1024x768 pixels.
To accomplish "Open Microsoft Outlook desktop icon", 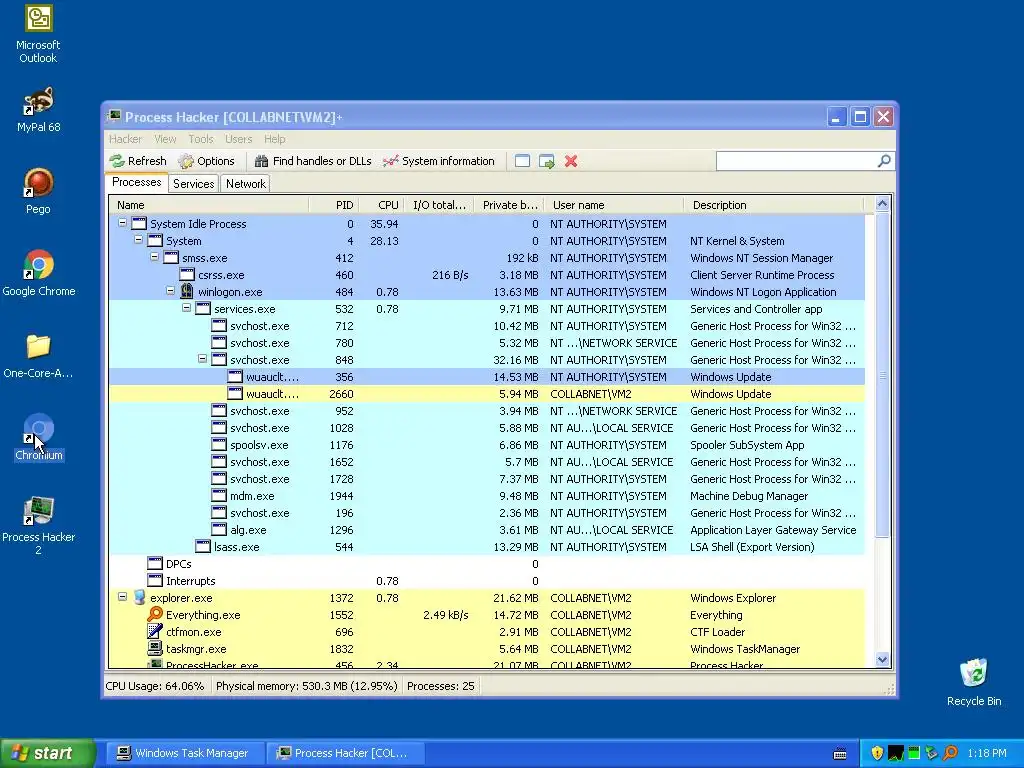I will coord(38,34).
